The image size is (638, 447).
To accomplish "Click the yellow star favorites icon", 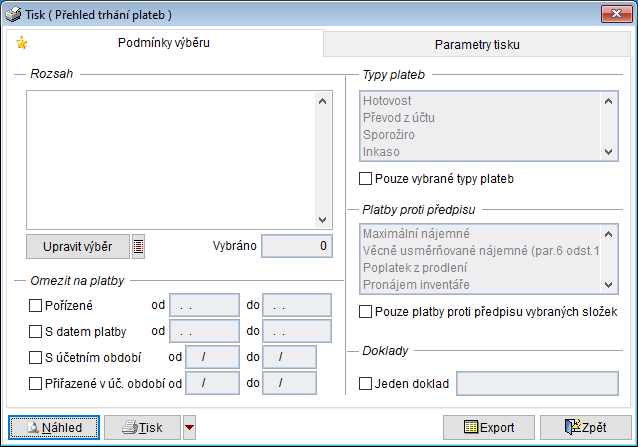I will [x=22, y=43].
